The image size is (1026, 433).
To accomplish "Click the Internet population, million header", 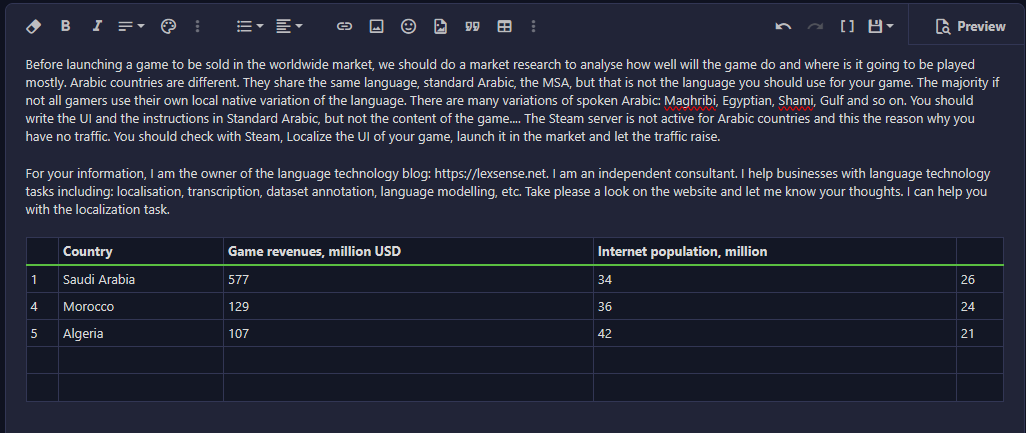I will (775, 251).
